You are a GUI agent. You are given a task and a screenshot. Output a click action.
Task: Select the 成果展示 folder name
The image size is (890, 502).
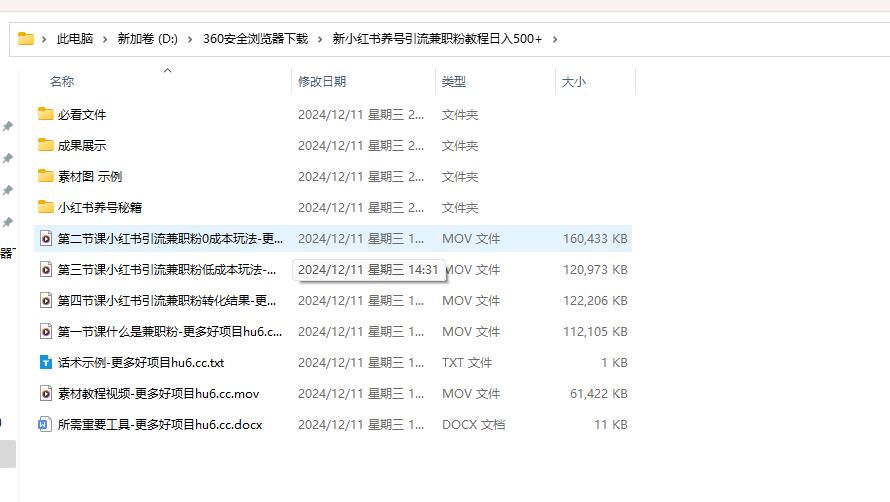[x=82, y=145]
